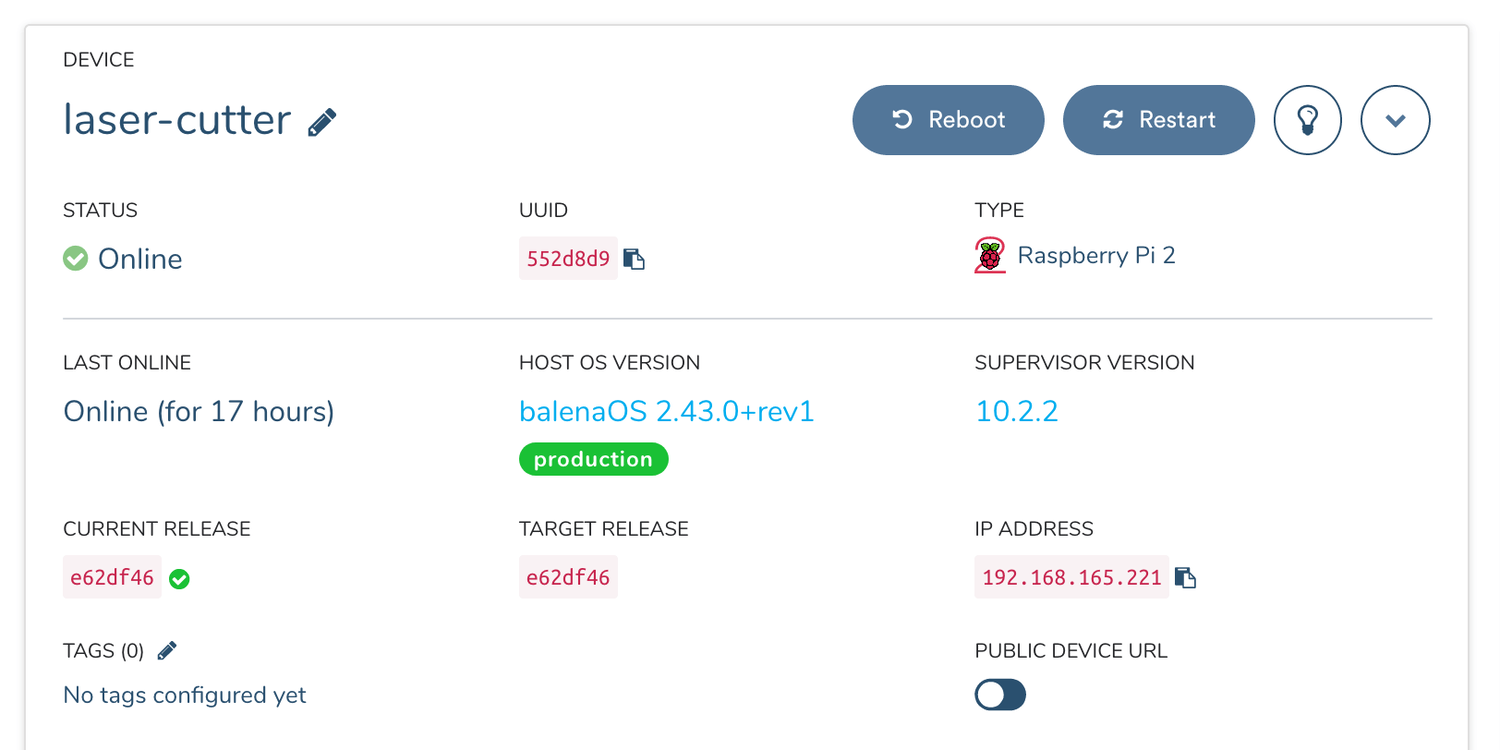The height and width of the screenshot is (750, 1500).
Task: Click the Raspberry Pi 2 type label
Action: click(x=1096, y=256)
